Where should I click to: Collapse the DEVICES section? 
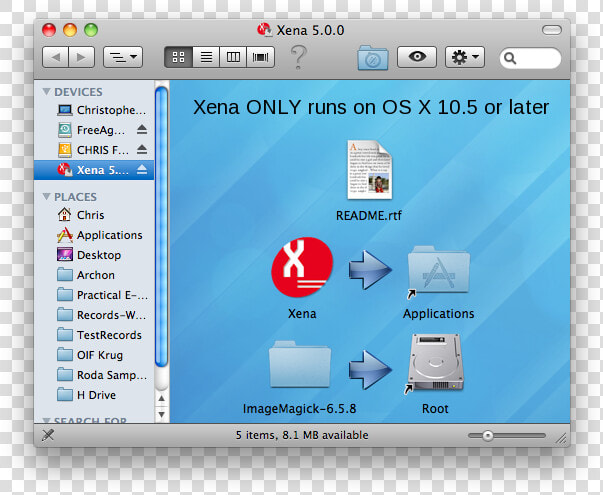click(47, 92)
